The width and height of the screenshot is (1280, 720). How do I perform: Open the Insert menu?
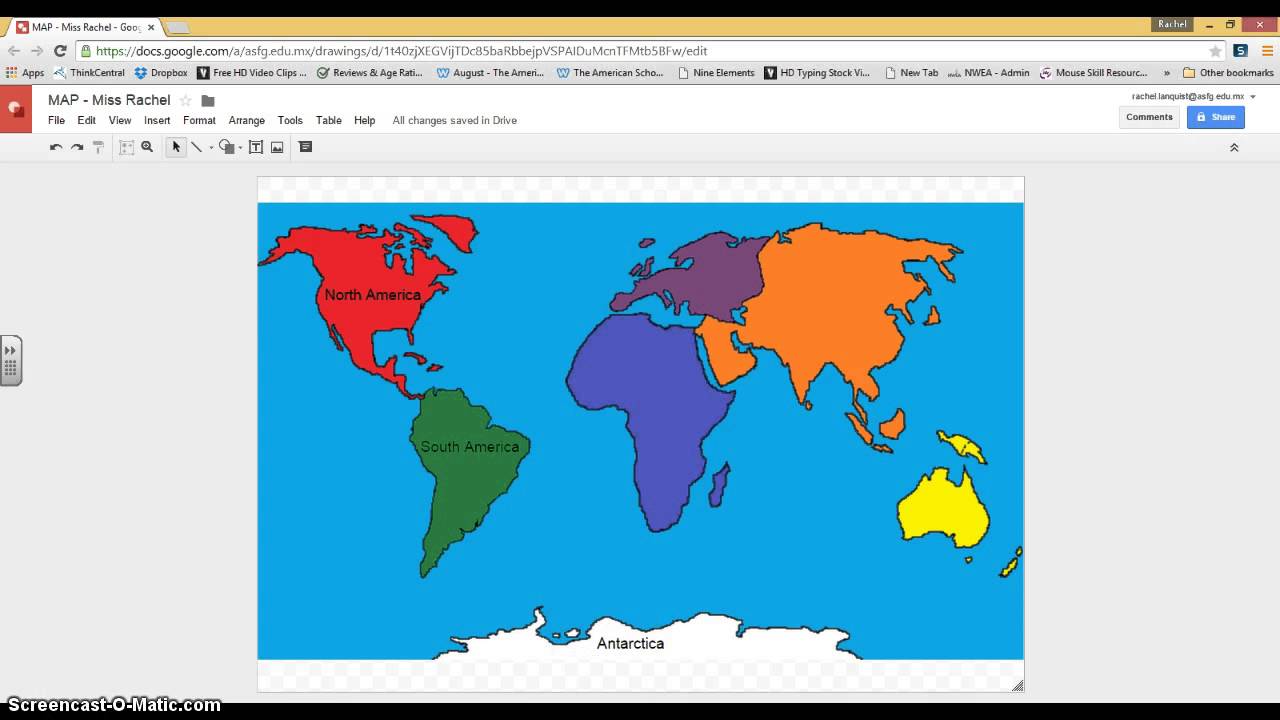click(157, 120)
